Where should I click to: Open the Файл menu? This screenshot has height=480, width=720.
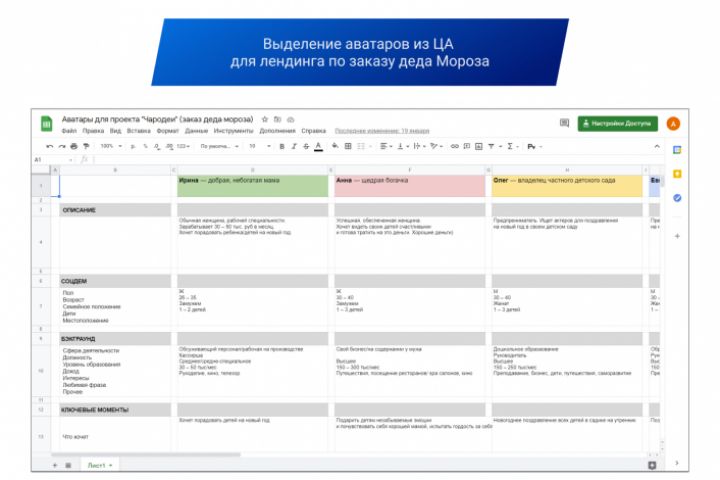[x=69, y=131]
